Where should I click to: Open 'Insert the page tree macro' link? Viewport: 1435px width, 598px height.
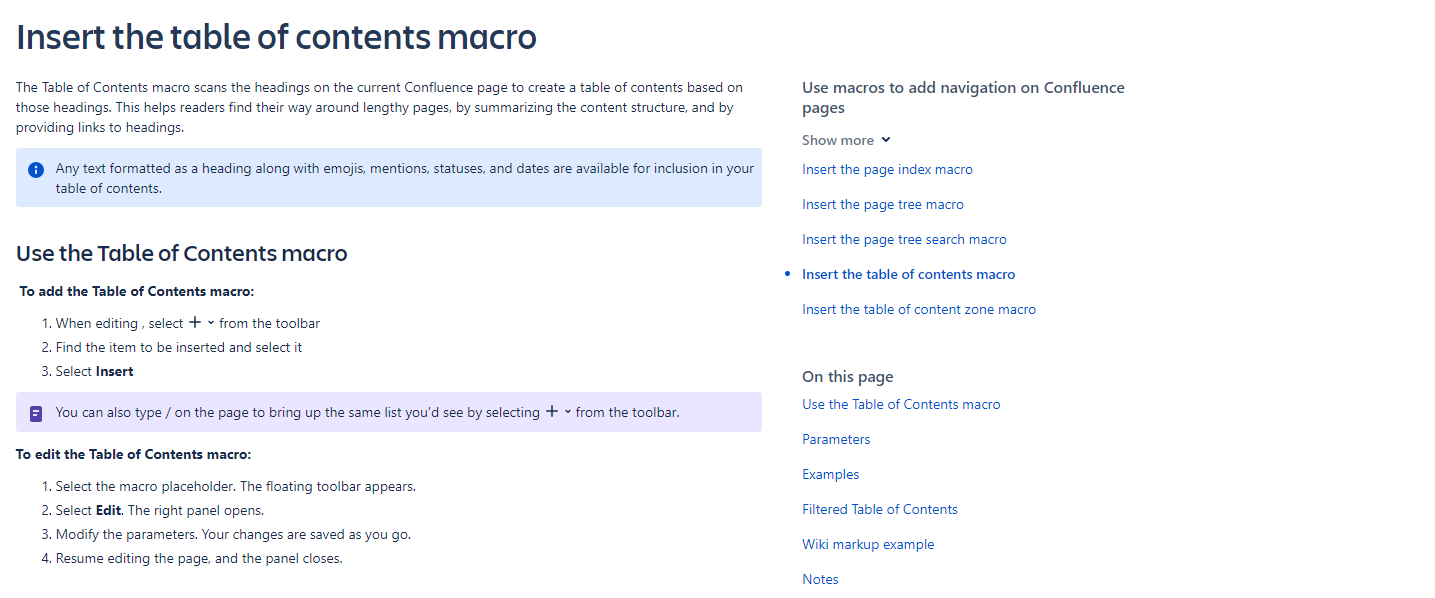[883, 204]
